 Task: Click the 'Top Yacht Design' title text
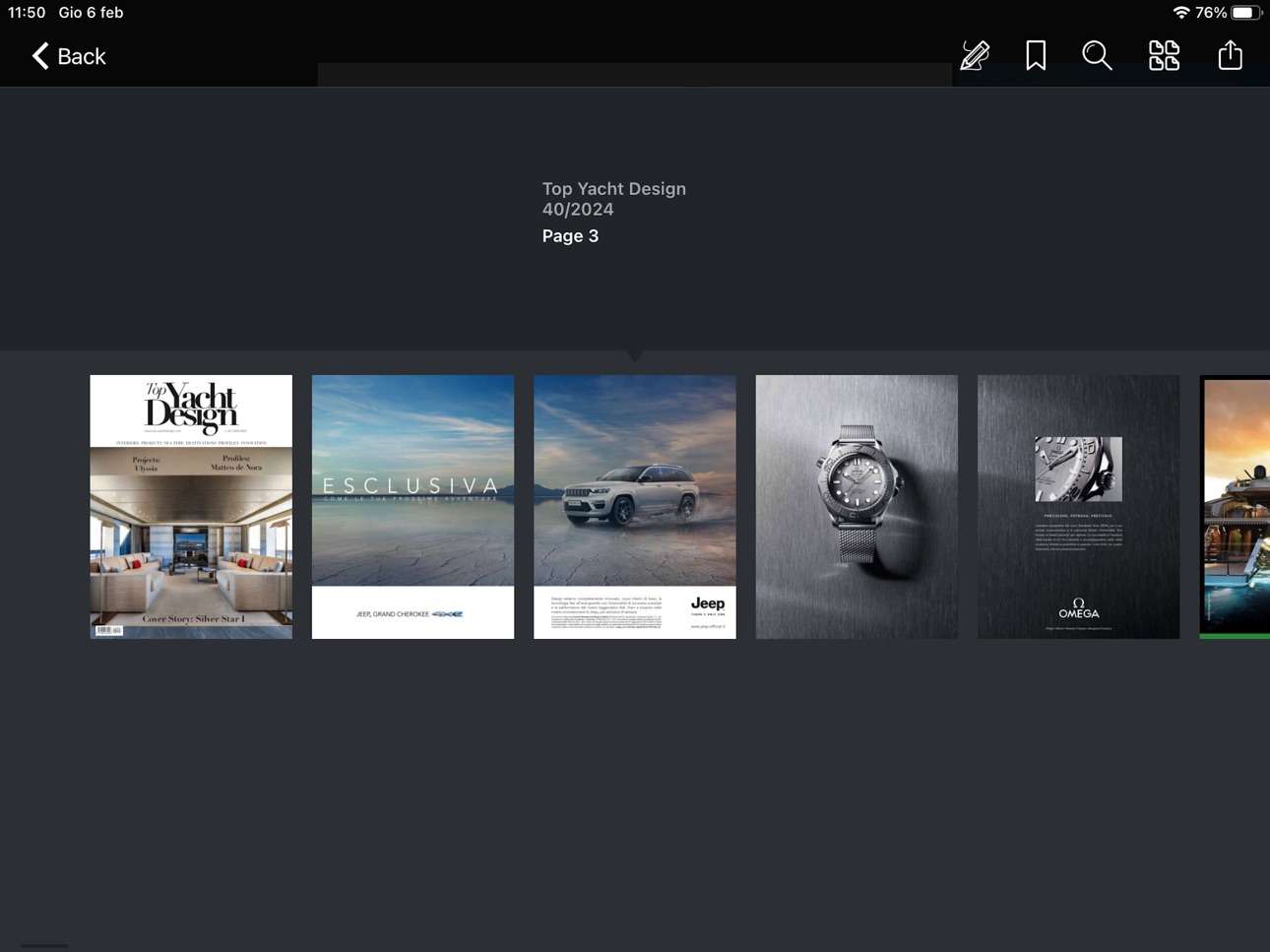coord(614,188)
